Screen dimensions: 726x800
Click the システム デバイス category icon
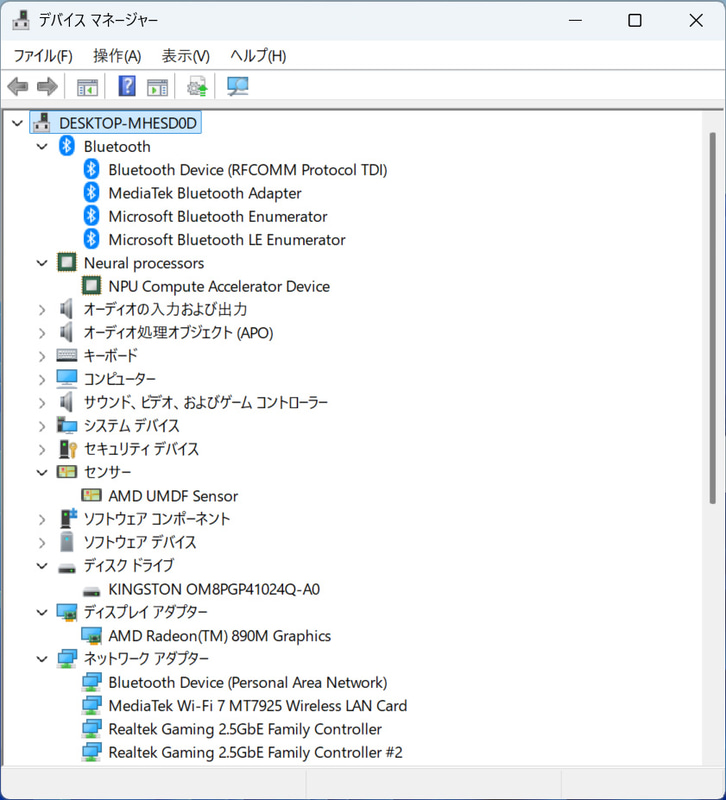click(67, 425)
